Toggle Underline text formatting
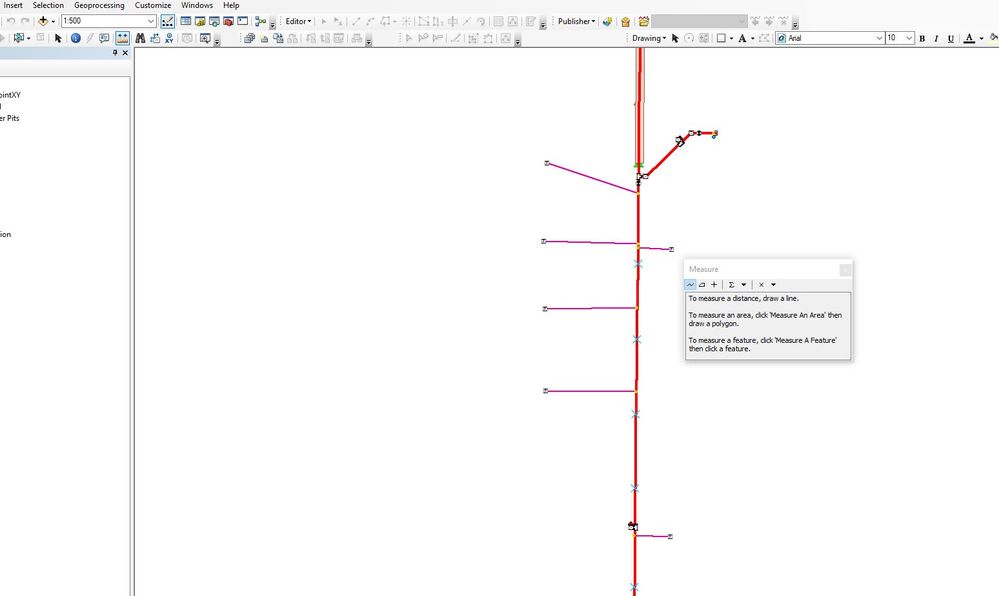This screenshot has width=999, height=596. coord(951,38)
